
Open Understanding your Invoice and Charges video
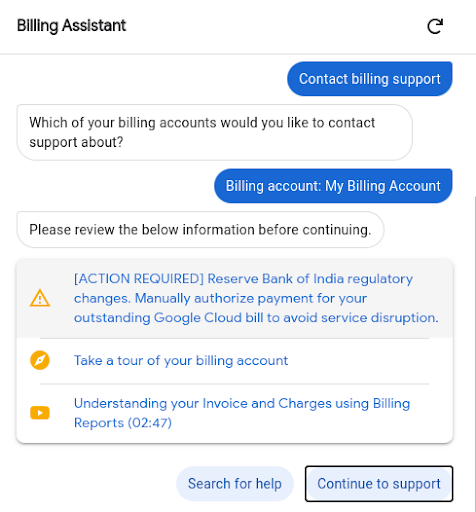pyautogui.click(x=242, y=413)
